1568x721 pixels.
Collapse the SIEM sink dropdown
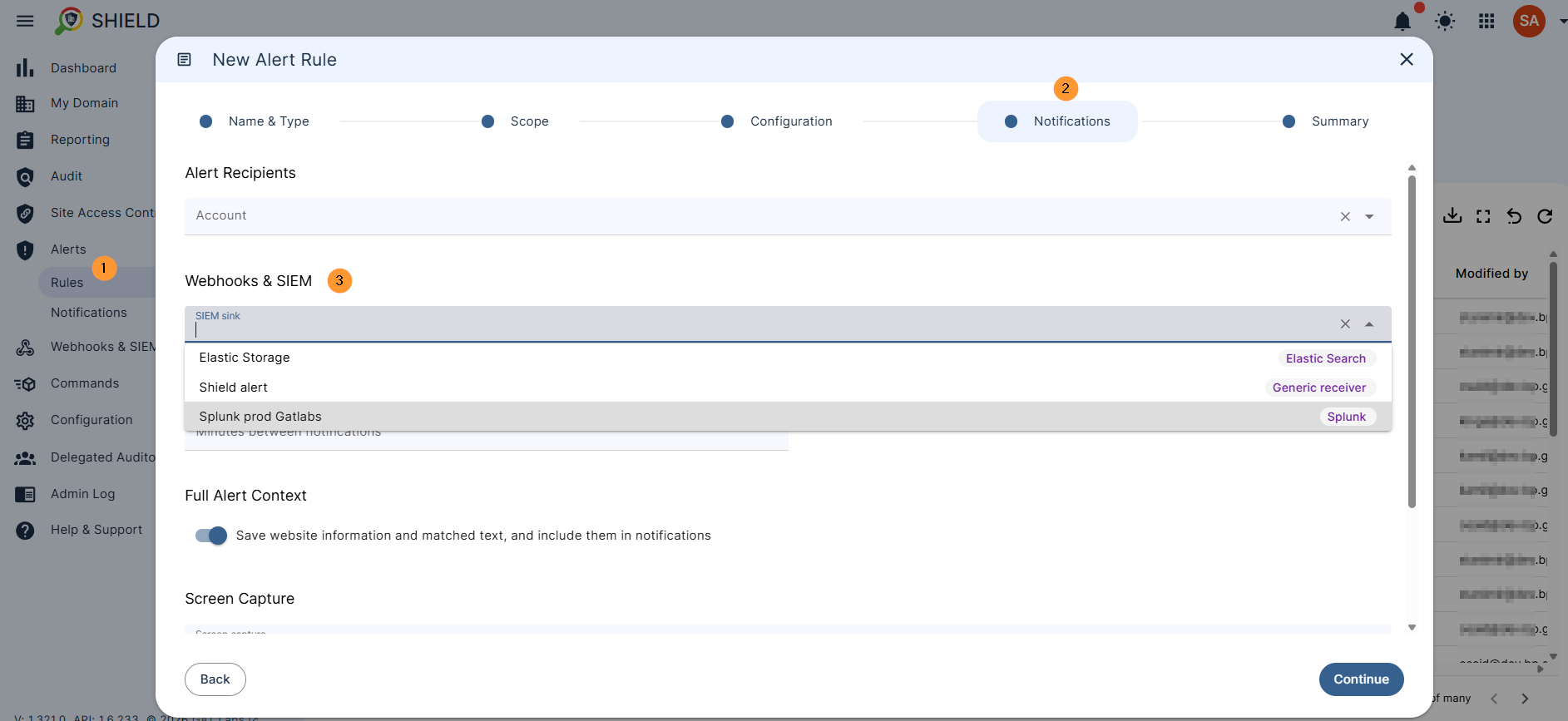[1369, 324]
